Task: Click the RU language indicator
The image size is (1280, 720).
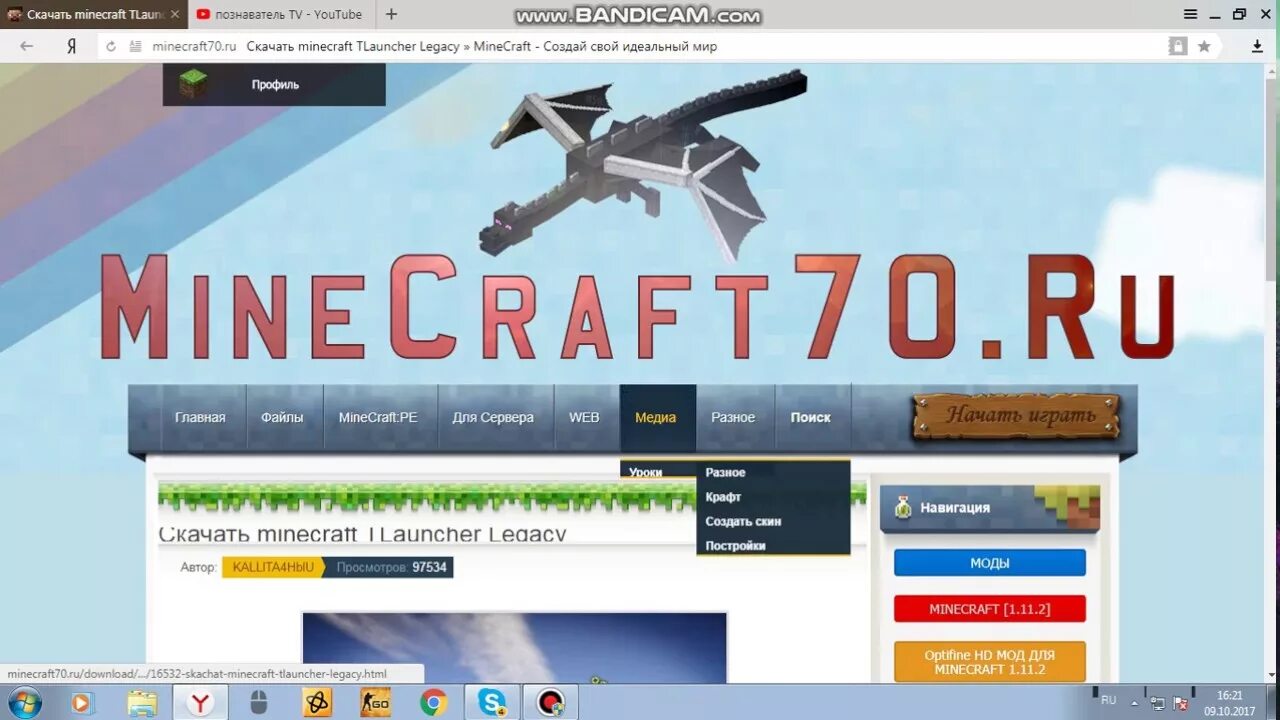Action: click(1108, 700)
